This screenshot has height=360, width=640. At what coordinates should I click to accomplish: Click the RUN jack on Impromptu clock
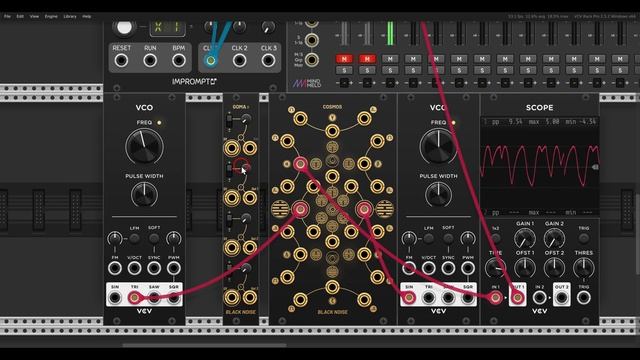[x=150, y=60]
